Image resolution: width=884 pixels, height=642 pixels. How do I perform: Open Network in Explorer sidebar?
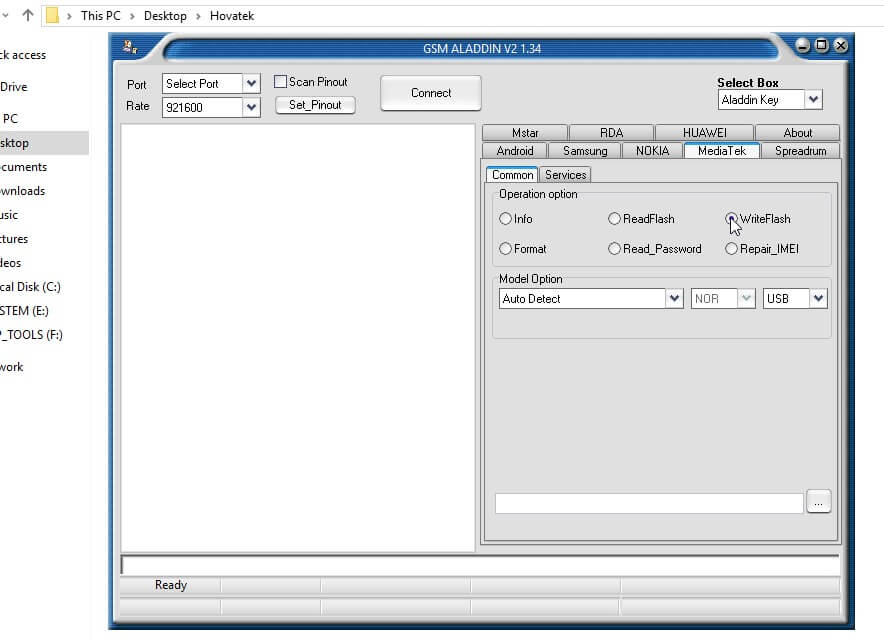pyautogui.click(x=12, y=367)
